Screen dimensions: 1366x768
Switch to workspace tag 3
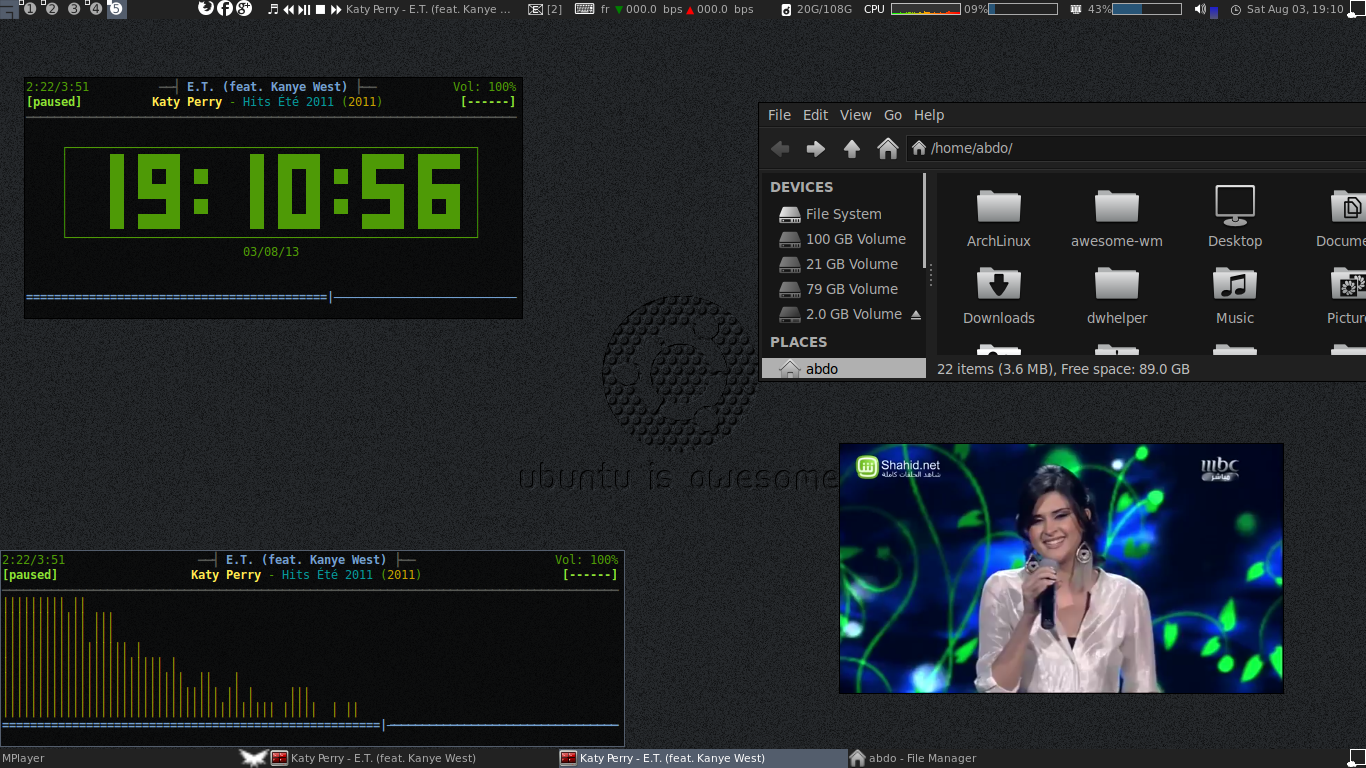[73, 9]
